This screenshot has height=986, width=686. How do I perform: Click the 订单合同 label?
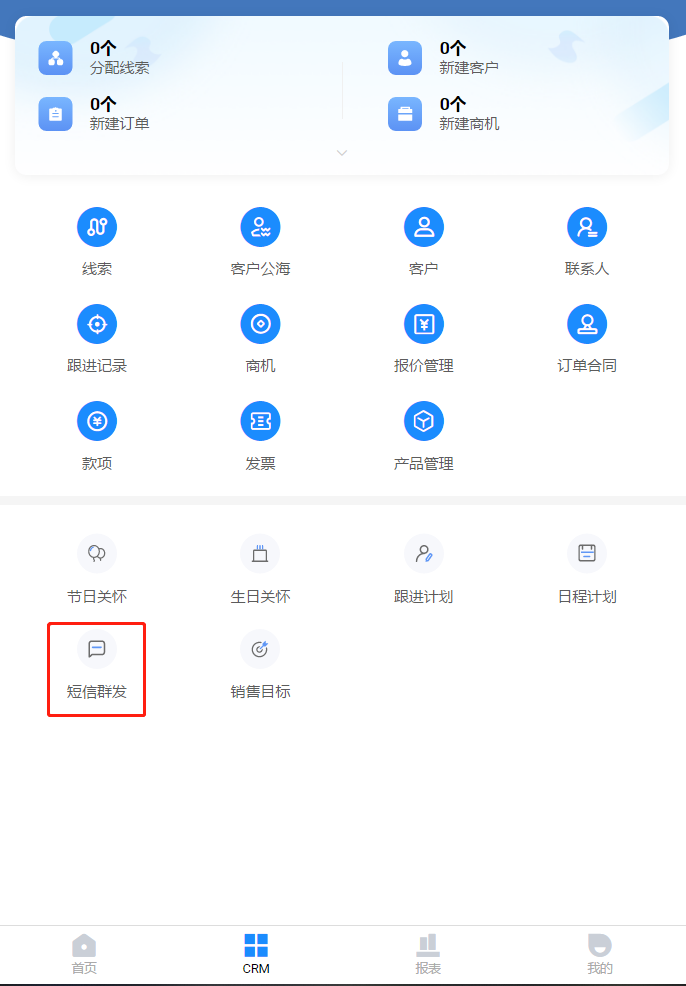pos(587,366)
